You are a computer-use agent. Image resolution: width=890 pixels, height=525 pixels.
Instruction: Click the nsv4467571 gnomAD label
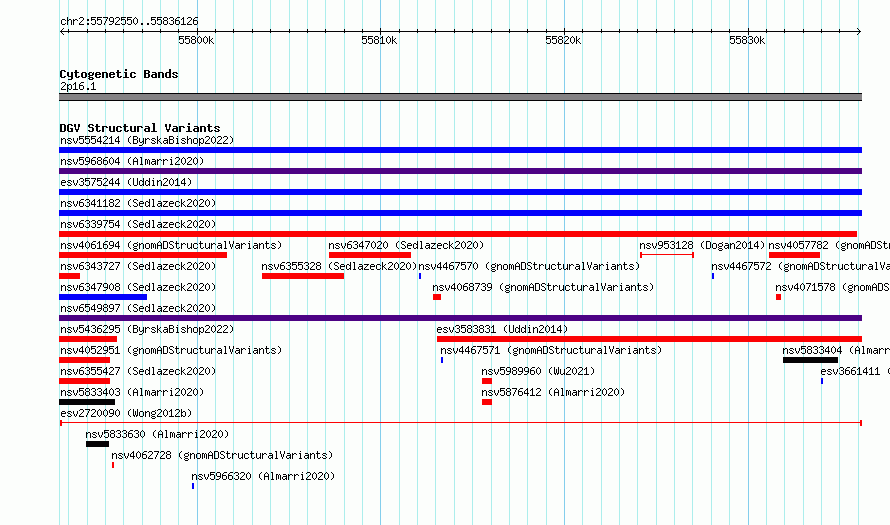tap(551, 350)
